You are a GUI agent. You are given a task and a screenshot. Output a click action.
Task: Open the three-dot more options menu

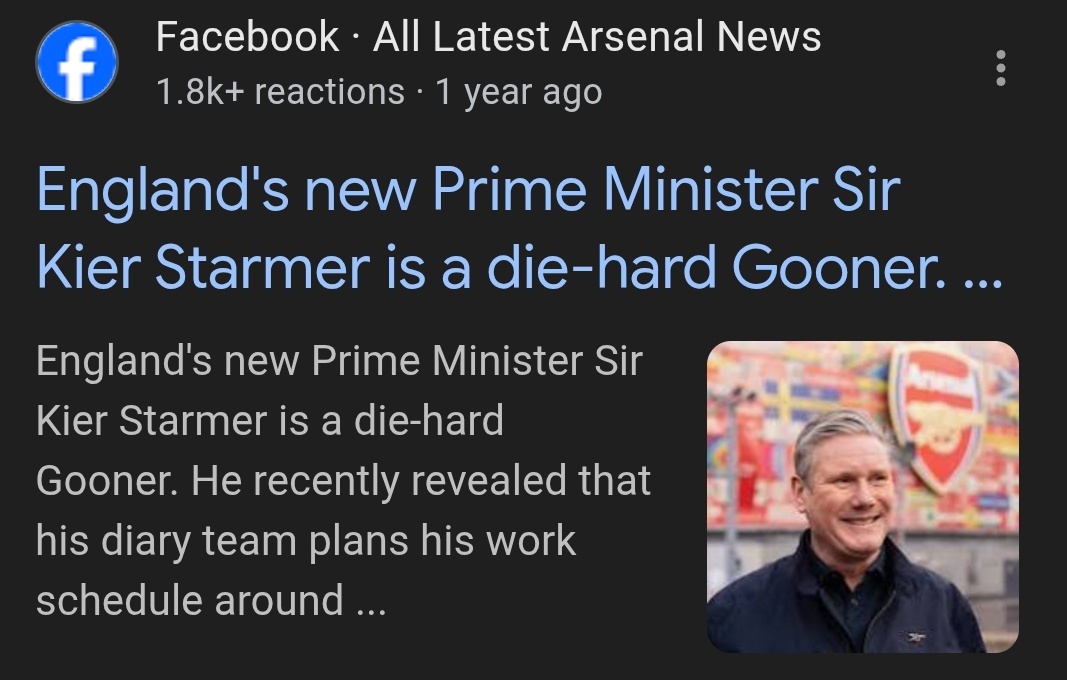point(1001,68)
